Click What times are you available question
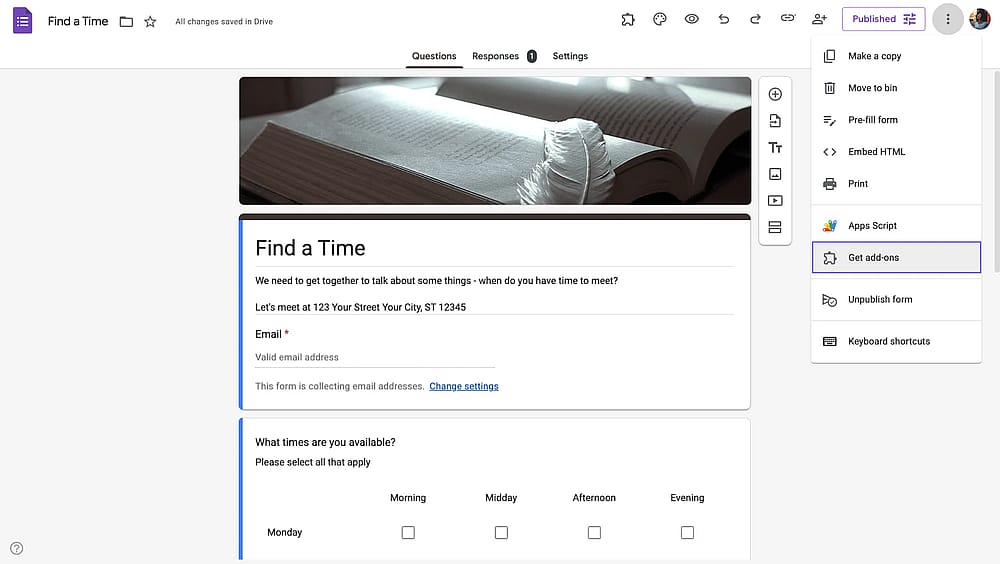The image size is (1000, 564). [x=325, y=442]
